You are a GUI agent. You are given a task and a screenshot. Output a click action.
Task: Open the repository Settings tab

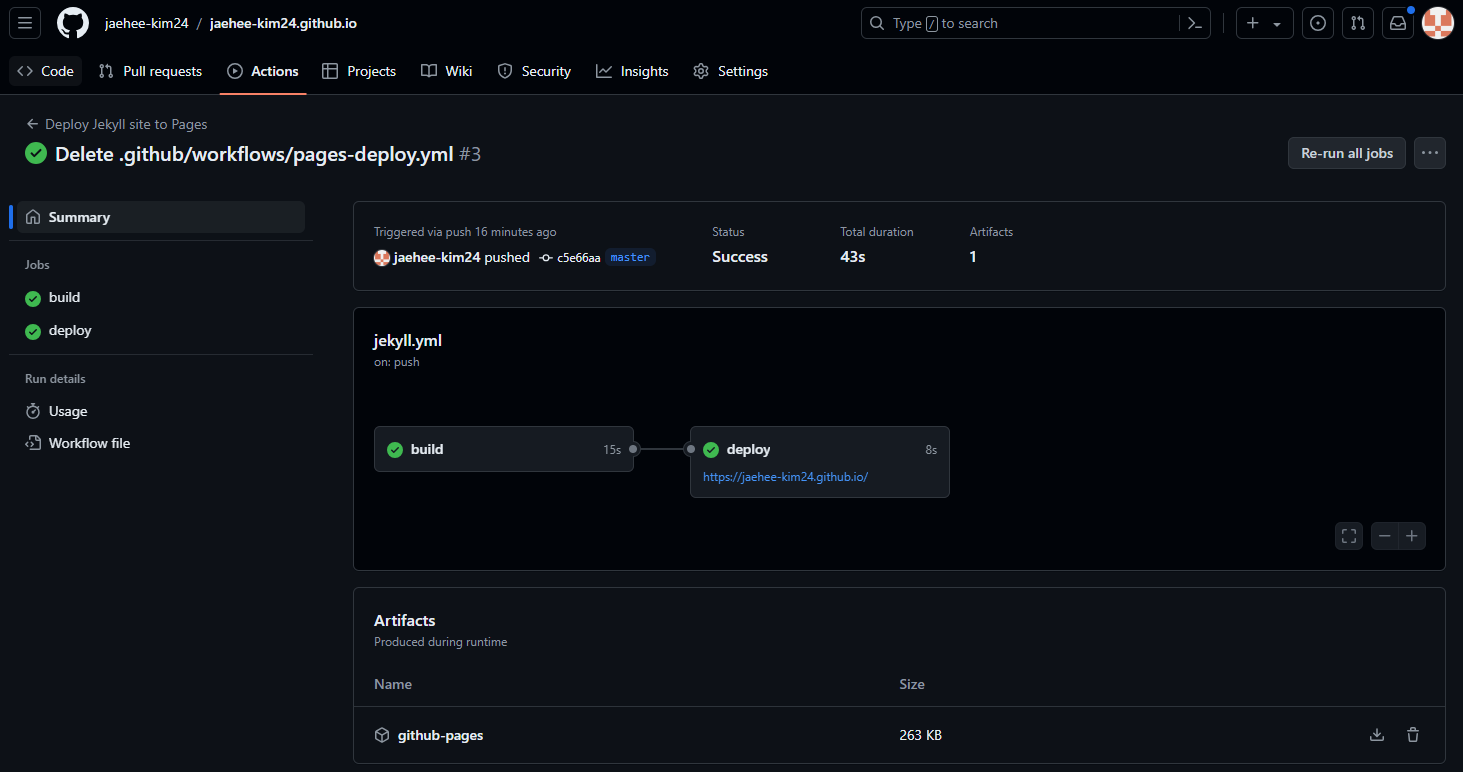[731, 71]
